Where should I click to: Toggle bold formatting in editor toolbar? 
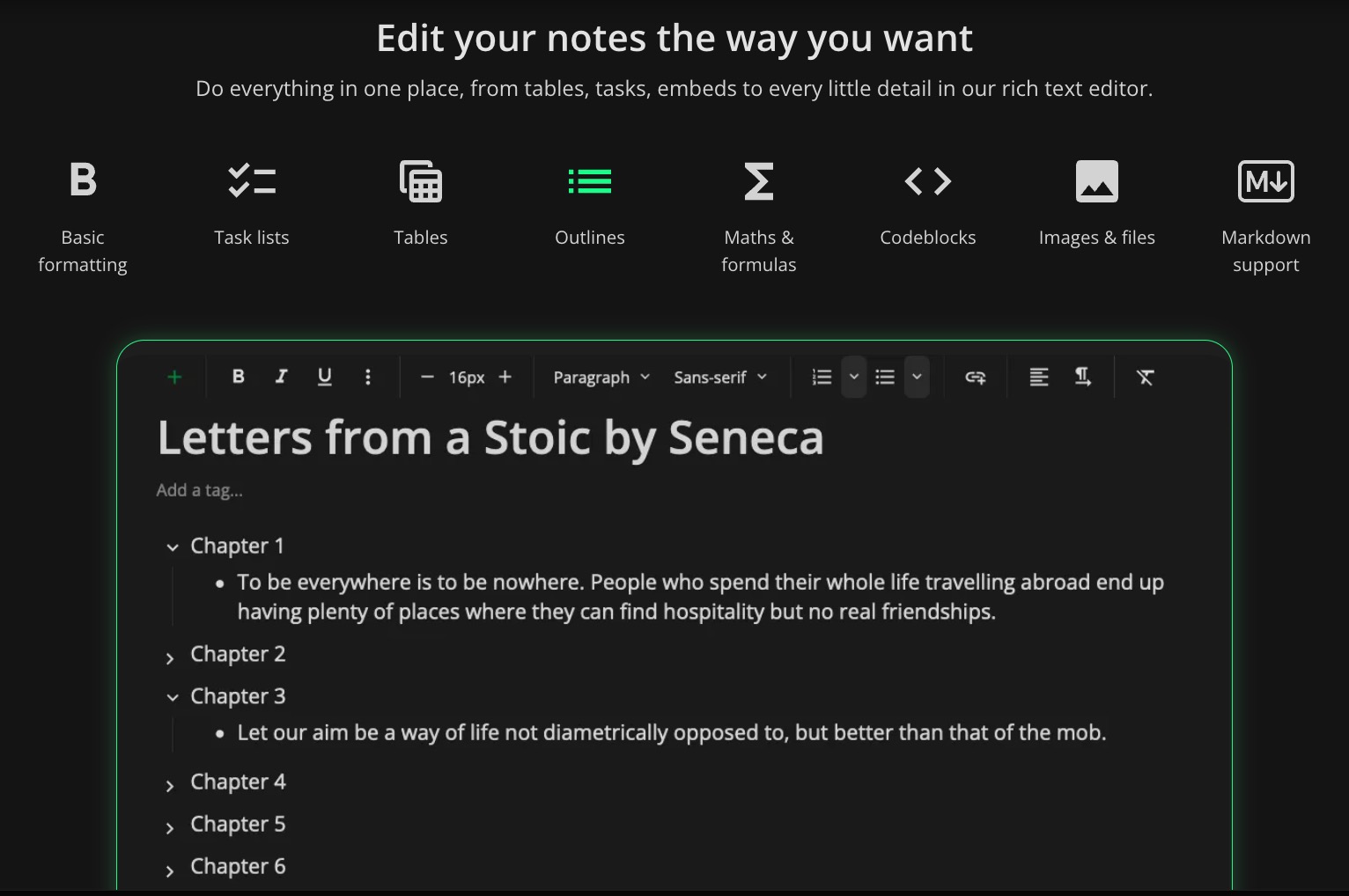238,377
